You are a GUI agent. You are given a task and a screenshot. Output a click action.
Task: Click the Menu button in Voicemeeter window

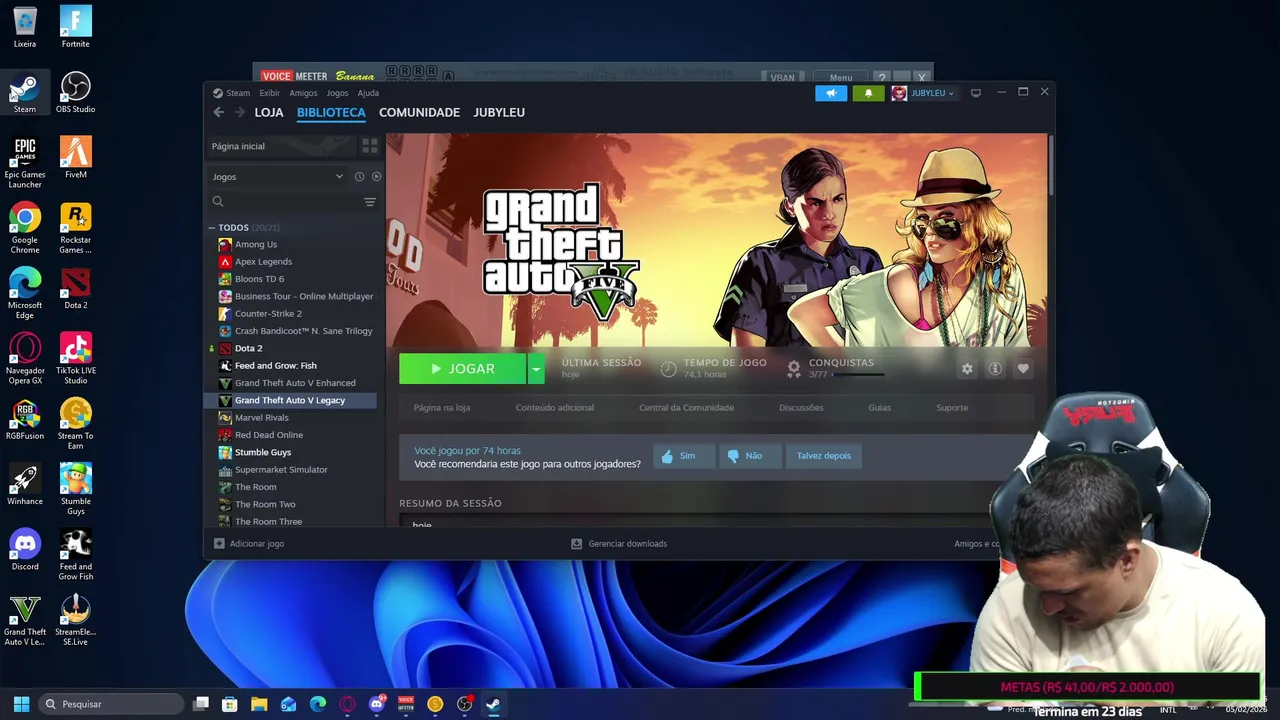click(x=840, y=77)
